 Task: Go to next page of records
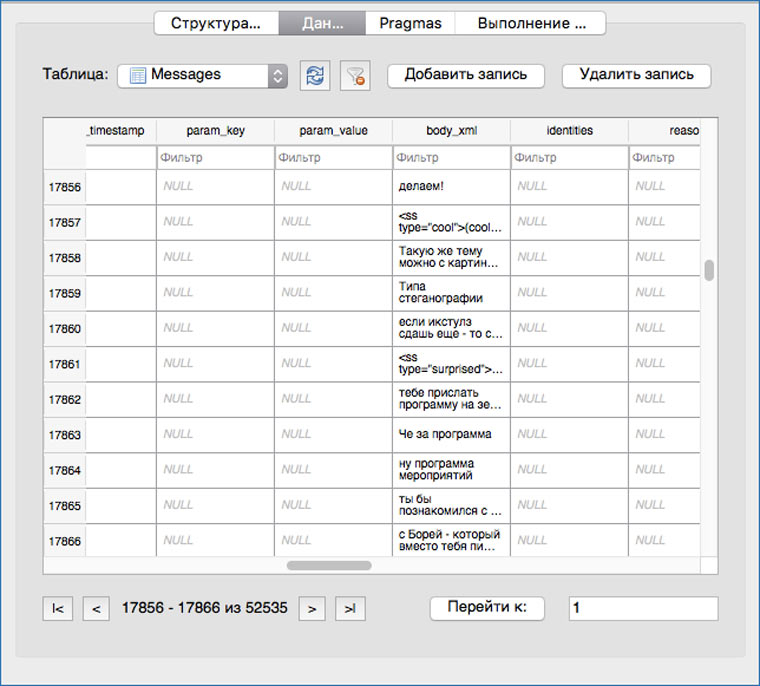pyautogui.click(x=312, y=608)
